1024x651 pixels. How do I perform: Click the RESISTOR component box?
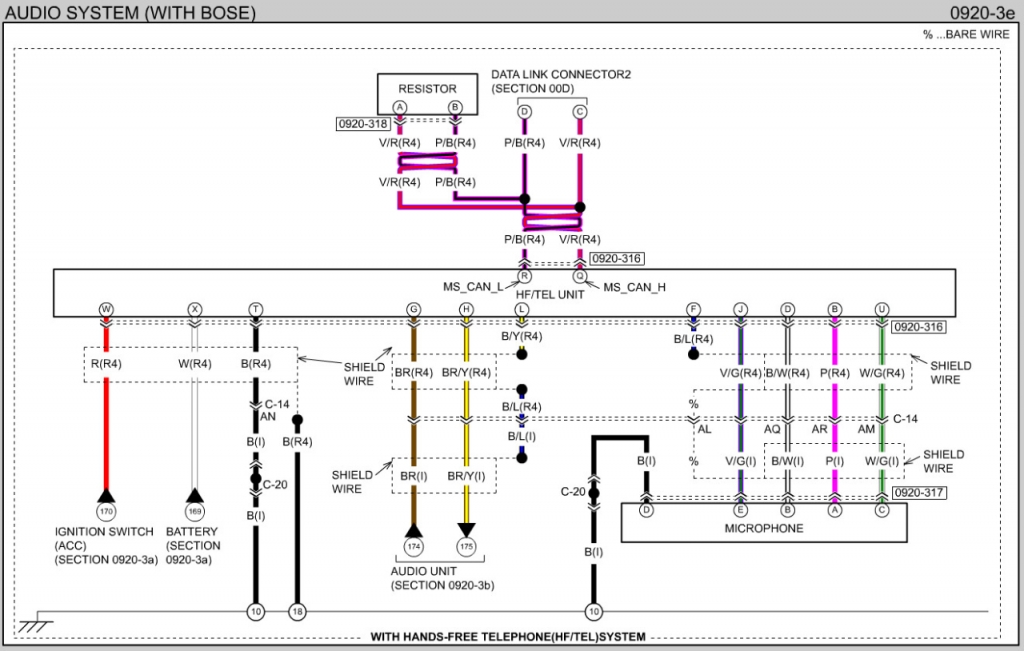(x=427, y=94)
